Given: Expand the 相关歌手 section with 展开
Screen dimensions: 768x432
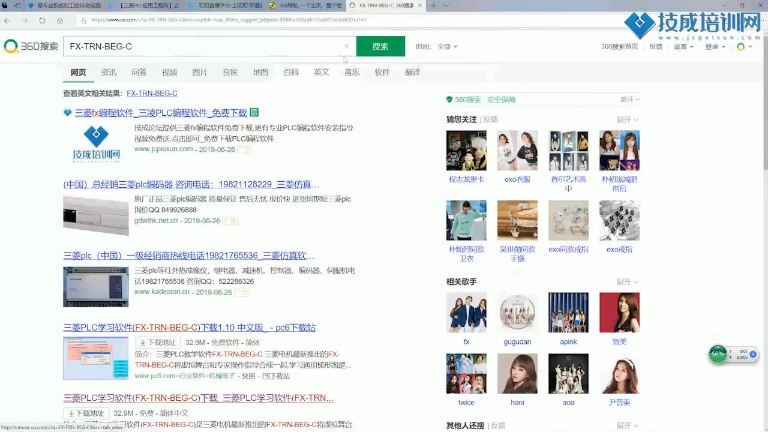Looking at the screenshot, I should pyautogui.click(x=627, y=282).
